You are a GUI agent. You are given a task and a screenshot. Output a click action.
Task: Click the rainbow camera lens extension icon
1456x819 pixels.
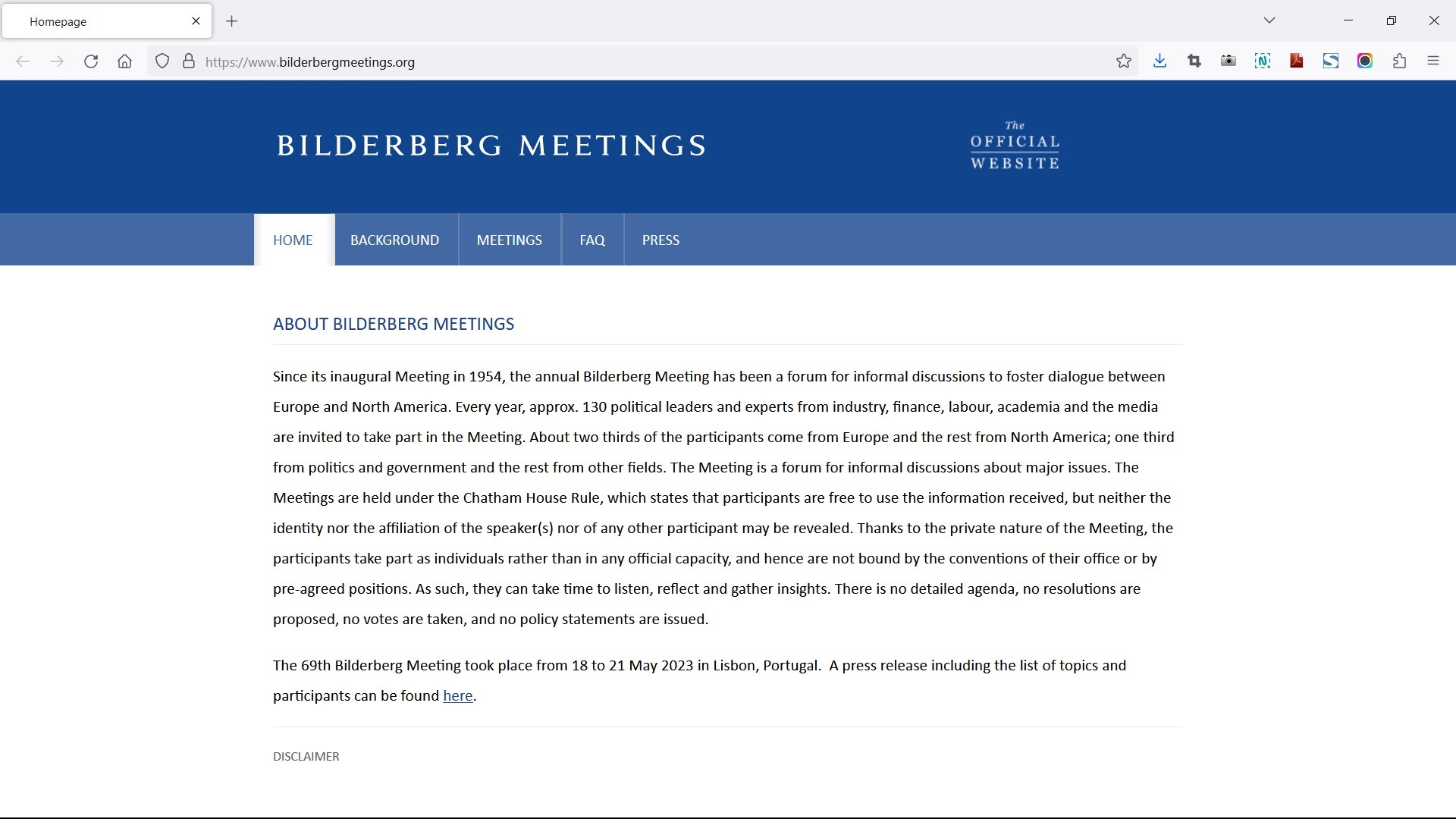coord(1365,61)
